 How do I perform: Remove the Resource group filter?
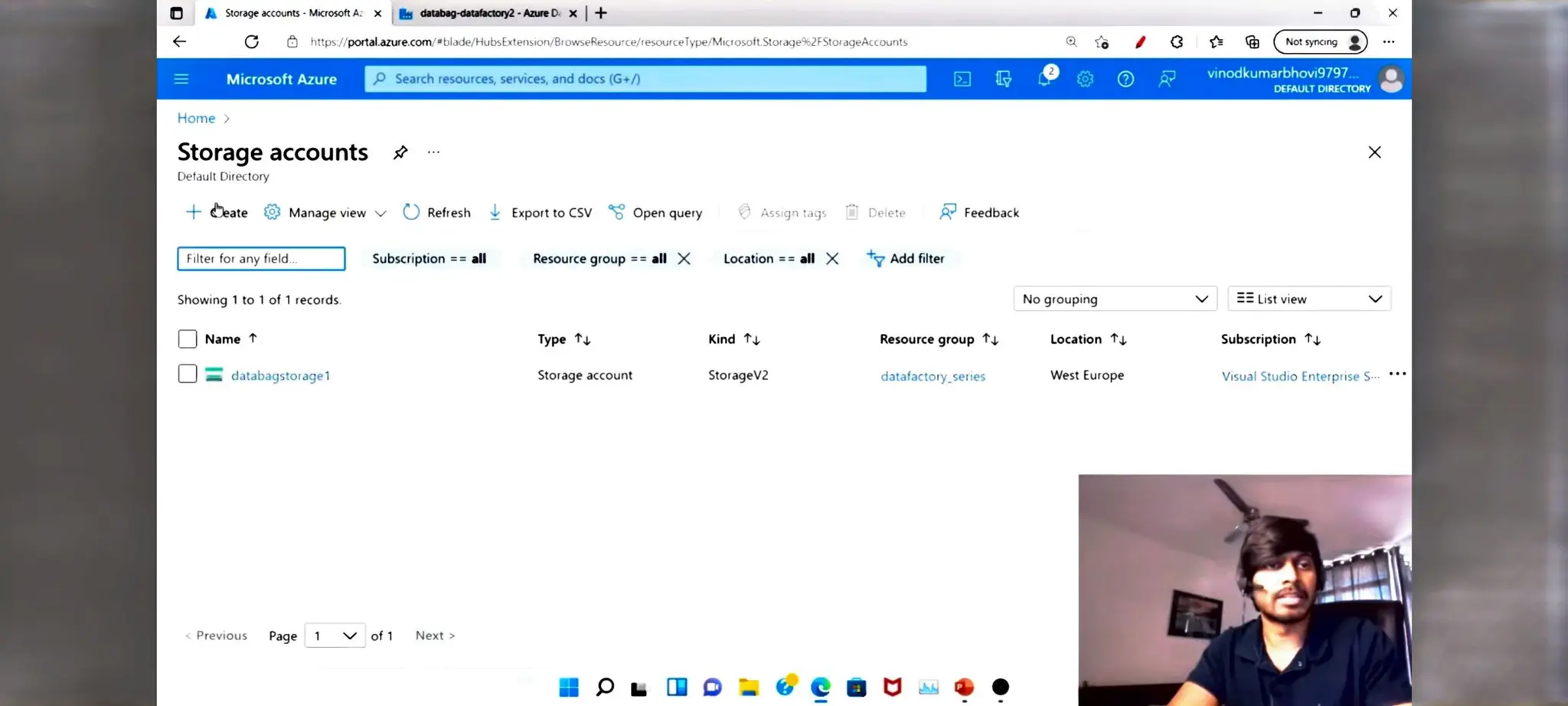point(684,259)
